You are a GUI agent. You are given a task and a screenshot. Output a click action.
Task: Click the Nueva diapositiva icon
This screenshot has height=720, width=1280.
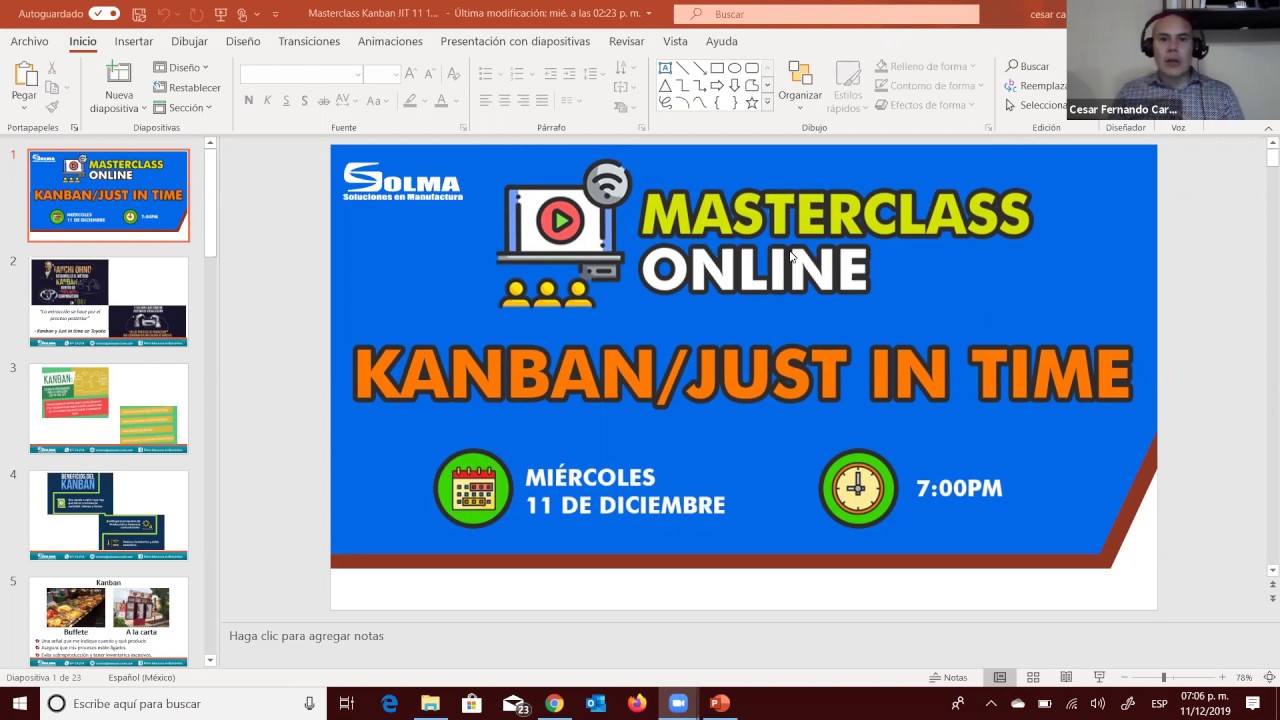pyautogui.click(x=118, y=74)
